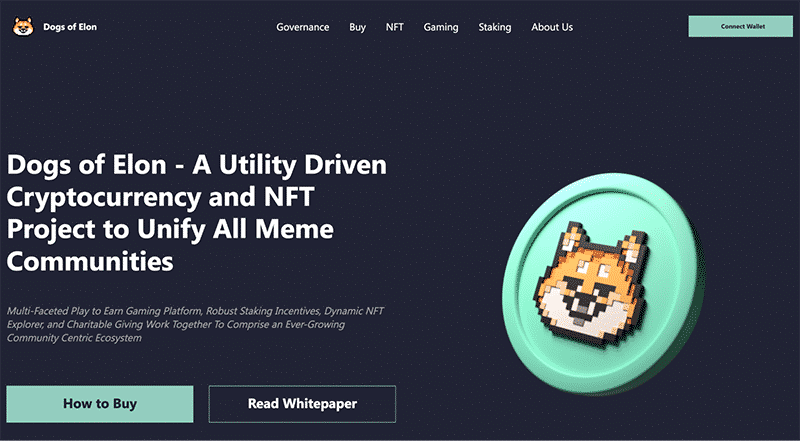The width and height of the screenshot is (800, 441).
Task: Click the 'Multi-Faceted Play to Earn' subtitle line
Action: 195,311
